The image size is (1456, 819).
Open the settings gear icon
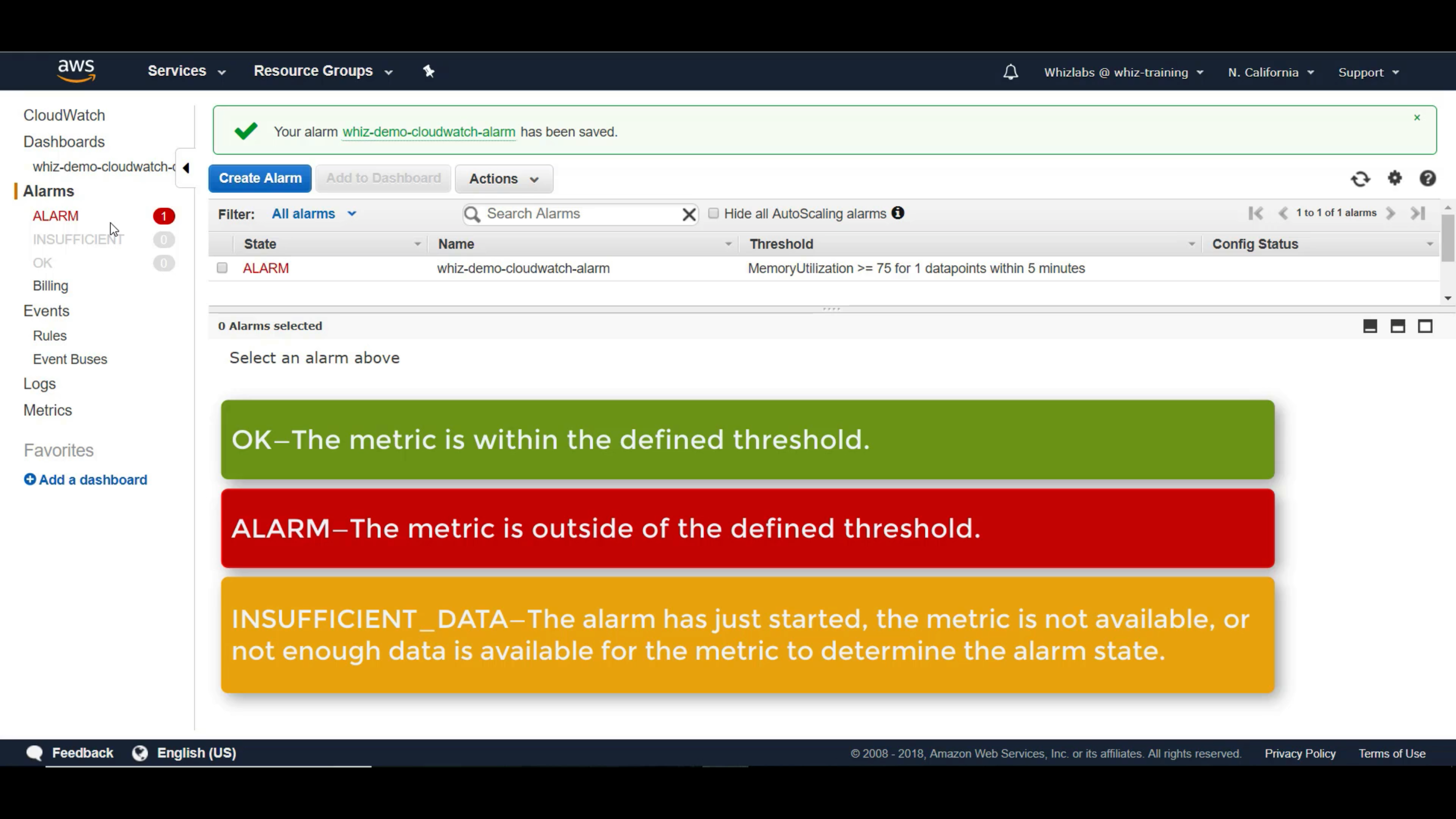click(x=1395, y=179)
